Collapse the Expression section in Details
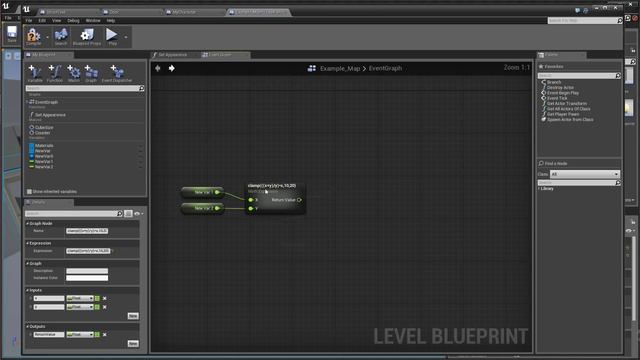 27,243
